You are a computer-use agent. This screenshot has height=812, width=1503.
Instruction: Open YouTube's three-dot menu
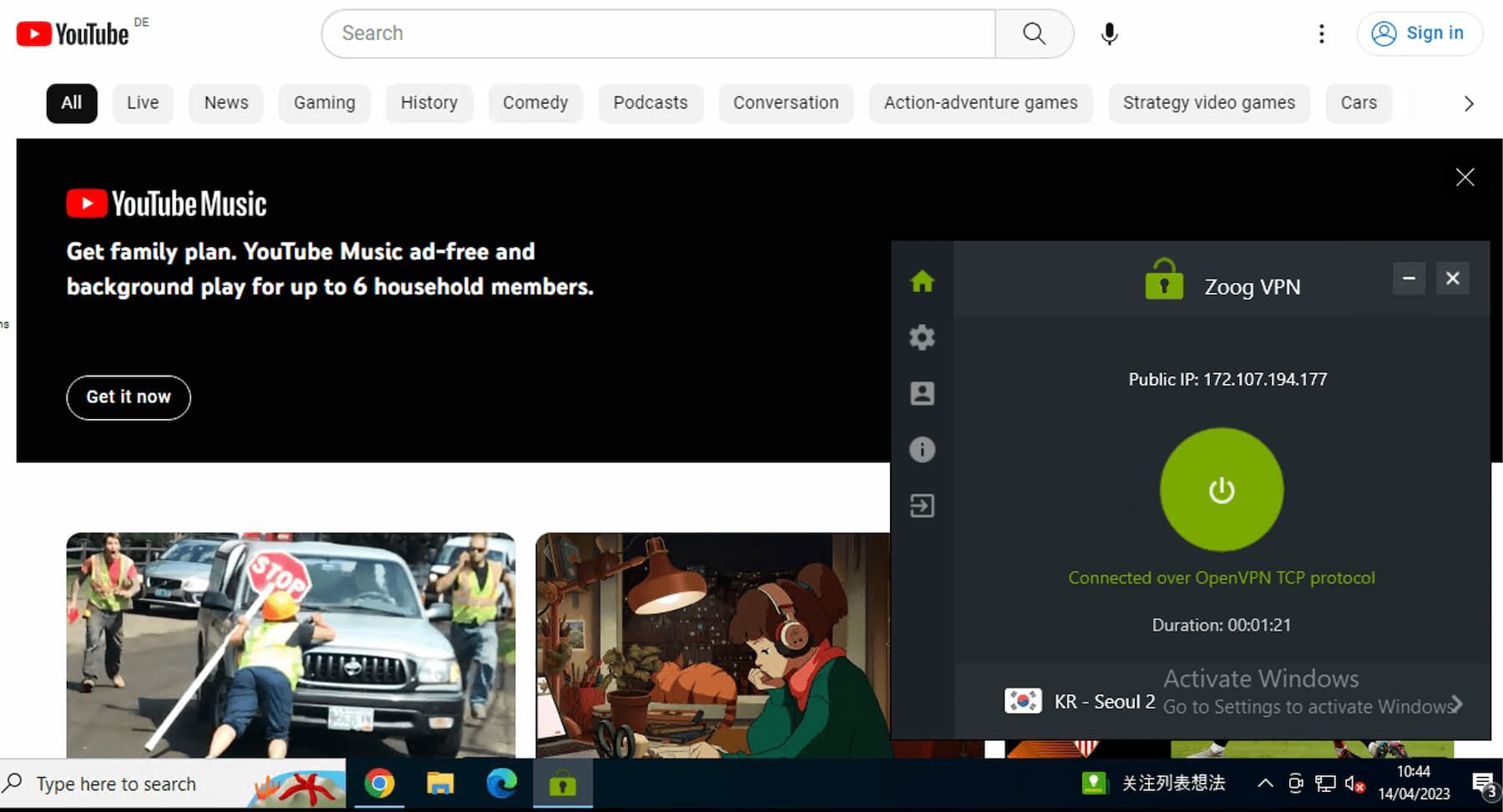pyautogui.click(x=1322, y=33)
